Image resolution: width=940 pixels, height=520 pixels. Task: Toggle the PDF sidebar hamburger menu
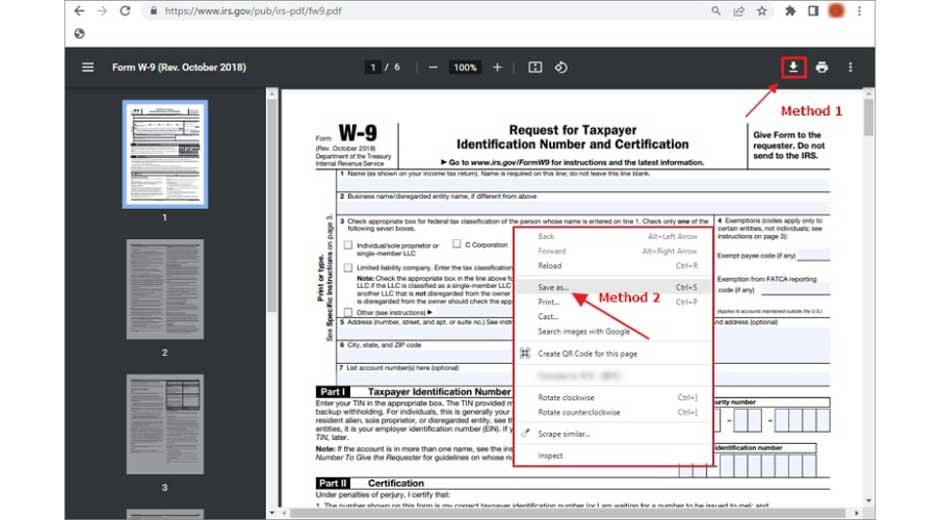(x=88, y=67)
